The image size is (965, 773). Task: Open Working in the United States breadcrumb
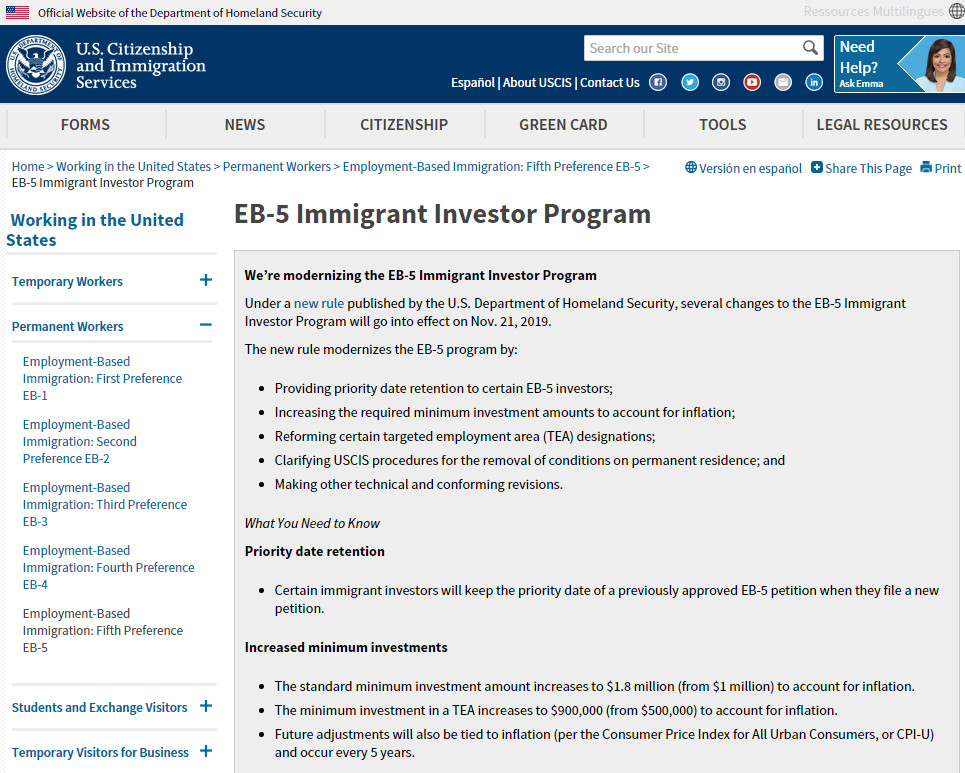point(134,167)
